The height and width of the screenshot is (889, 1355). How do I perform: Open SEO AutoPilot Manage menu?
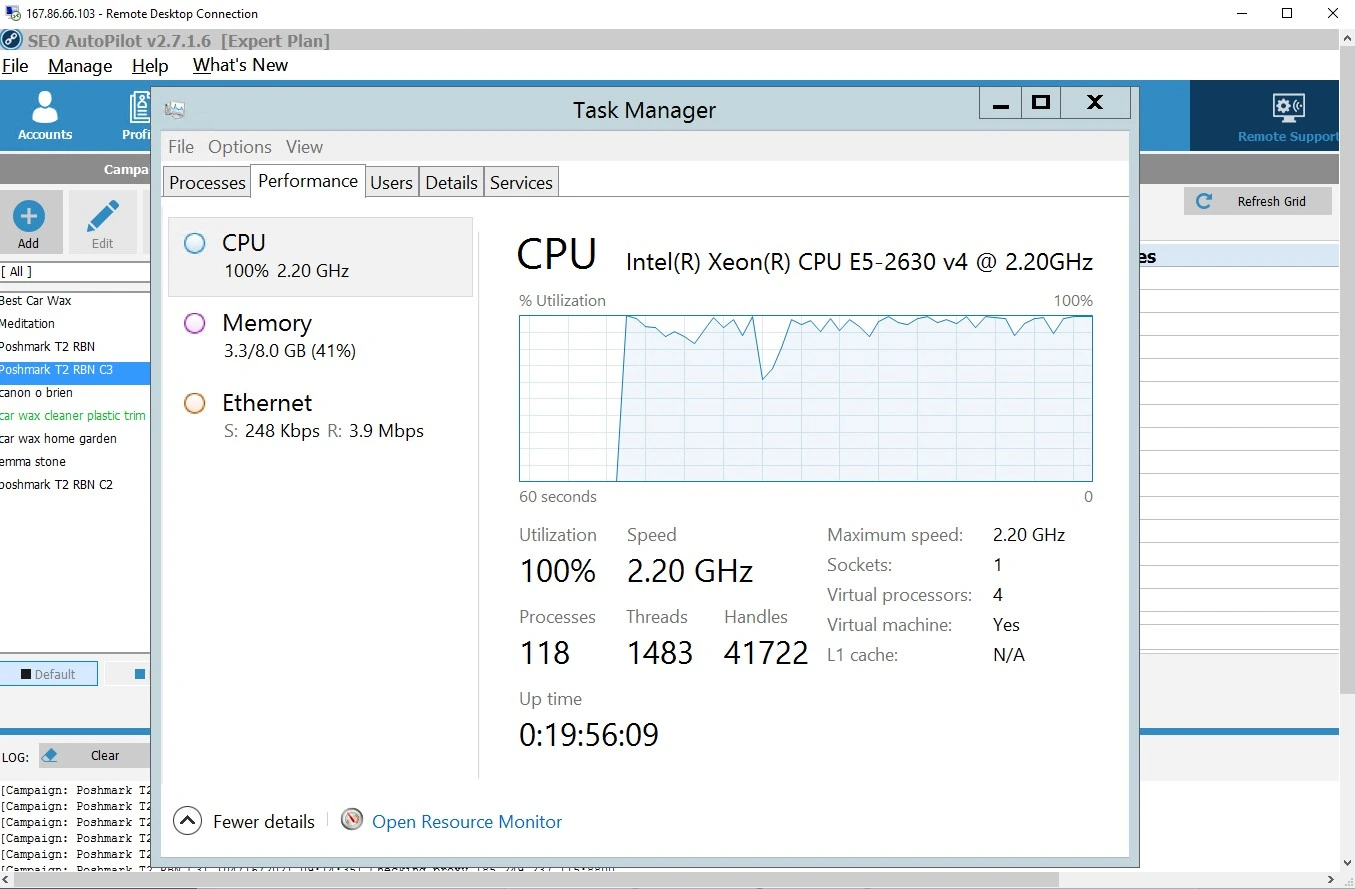coord(80,66)
